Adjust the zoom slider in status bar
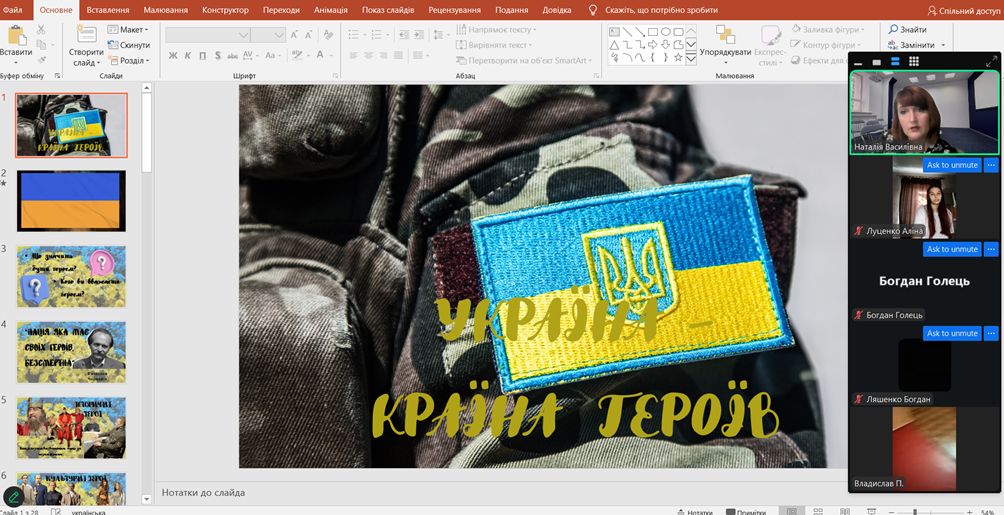This screenshot has width=1004, height=515. [914, 511]
